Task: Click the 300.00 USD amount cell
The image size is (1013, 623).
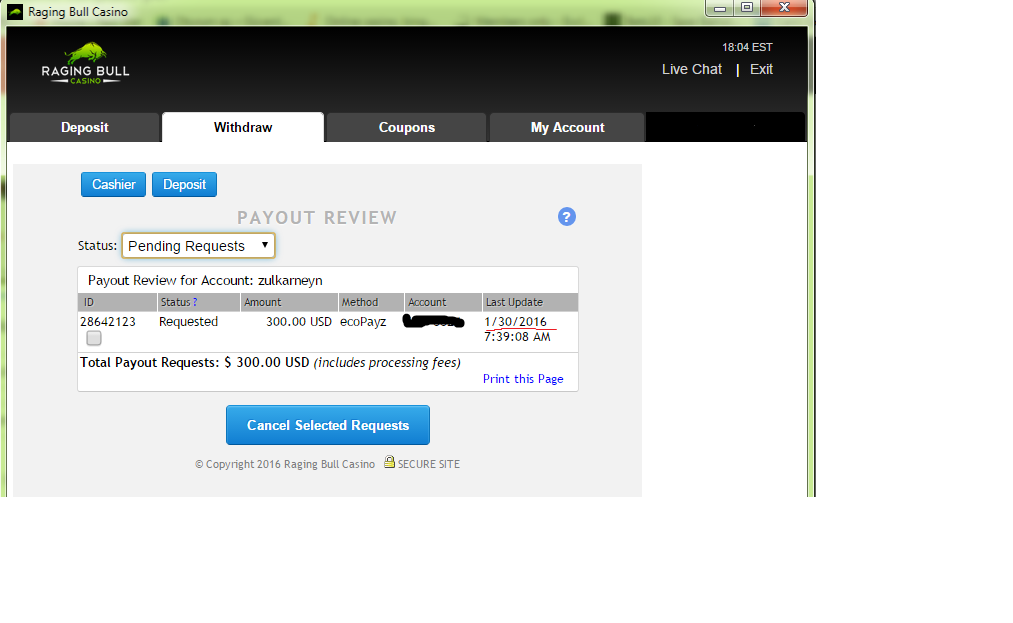Action: point(298,321)
